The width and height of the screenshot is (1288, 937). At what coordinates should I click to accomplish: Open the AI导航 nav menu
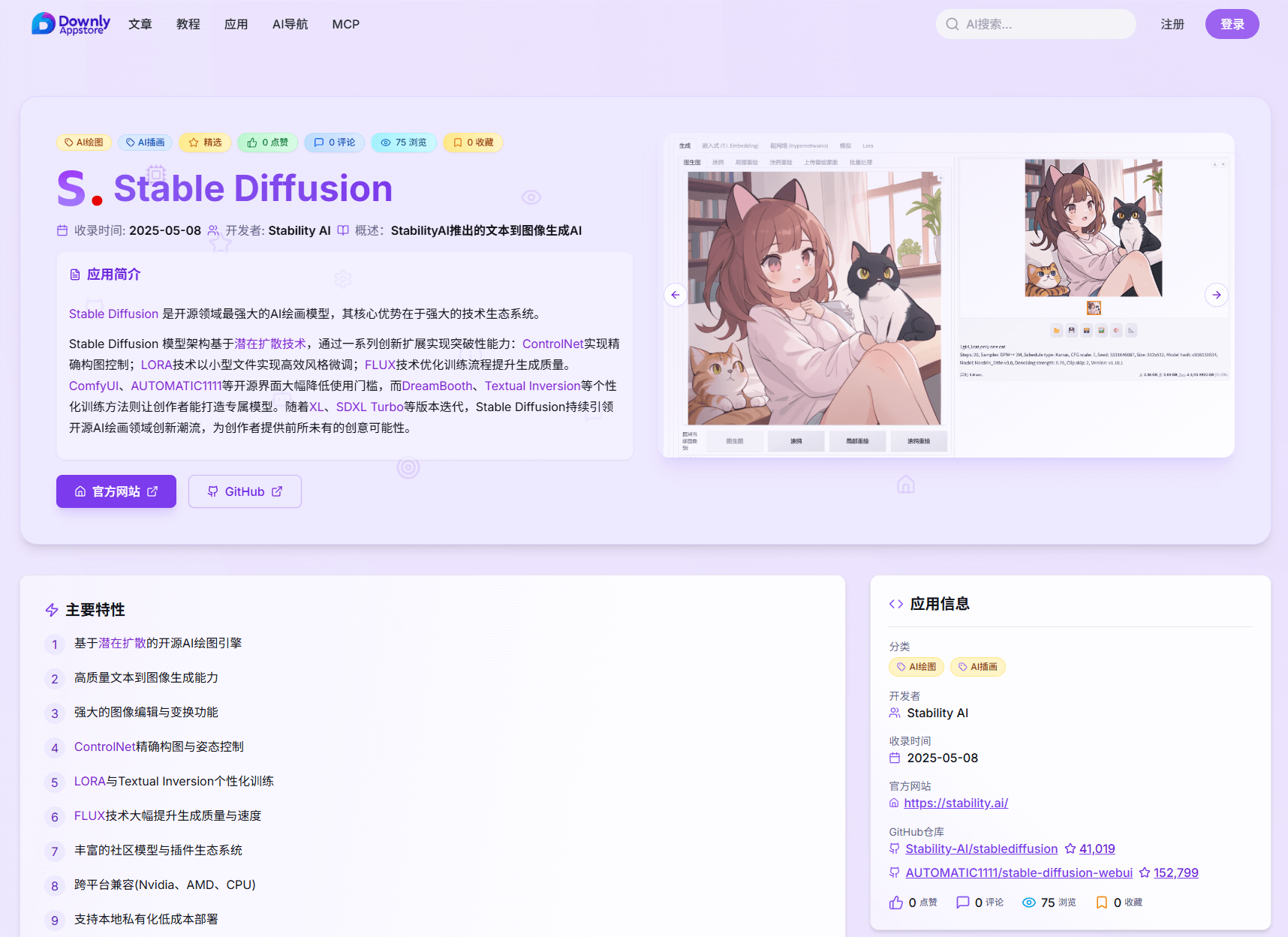click(x=290, y=24)
